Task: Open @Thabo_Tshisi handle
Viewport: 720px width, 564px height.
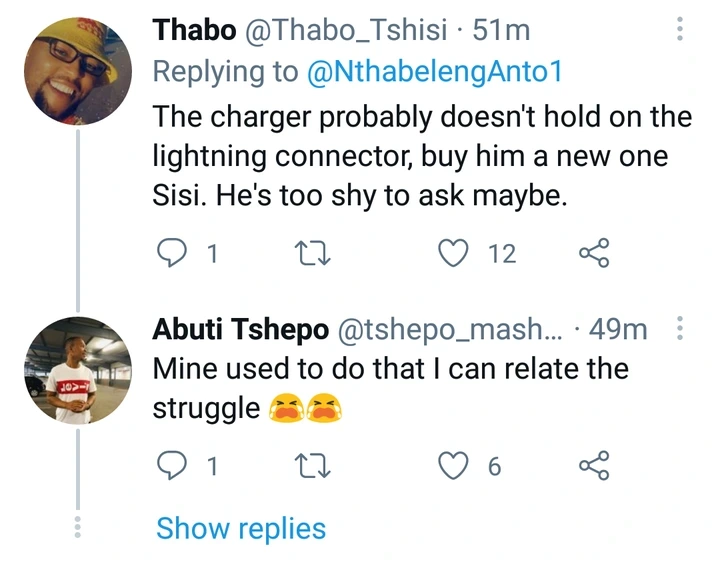Action: [346, 30]
